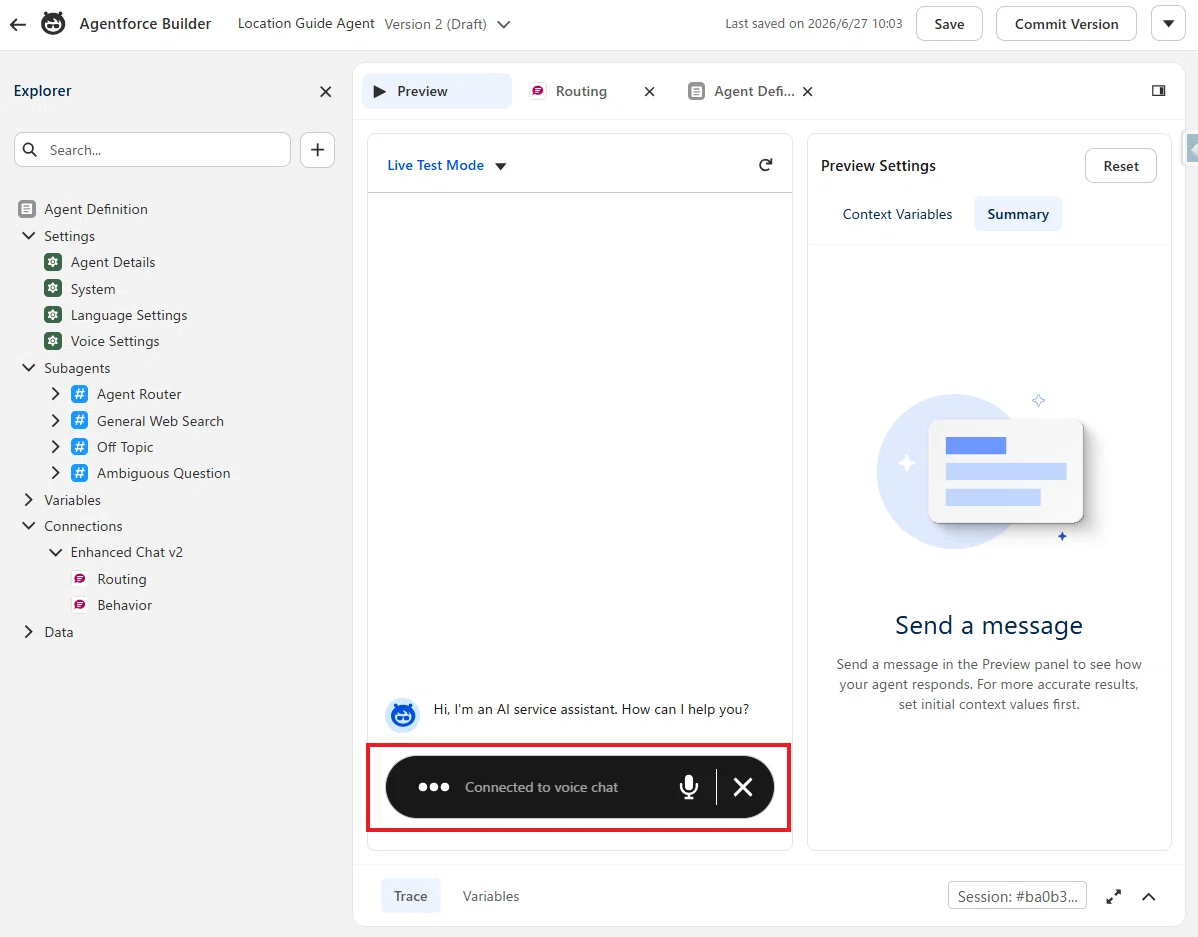Click the gear icon beside Voice Settings
The width and height of the screenshot is (1198, 937).
(x=53, y=341)
